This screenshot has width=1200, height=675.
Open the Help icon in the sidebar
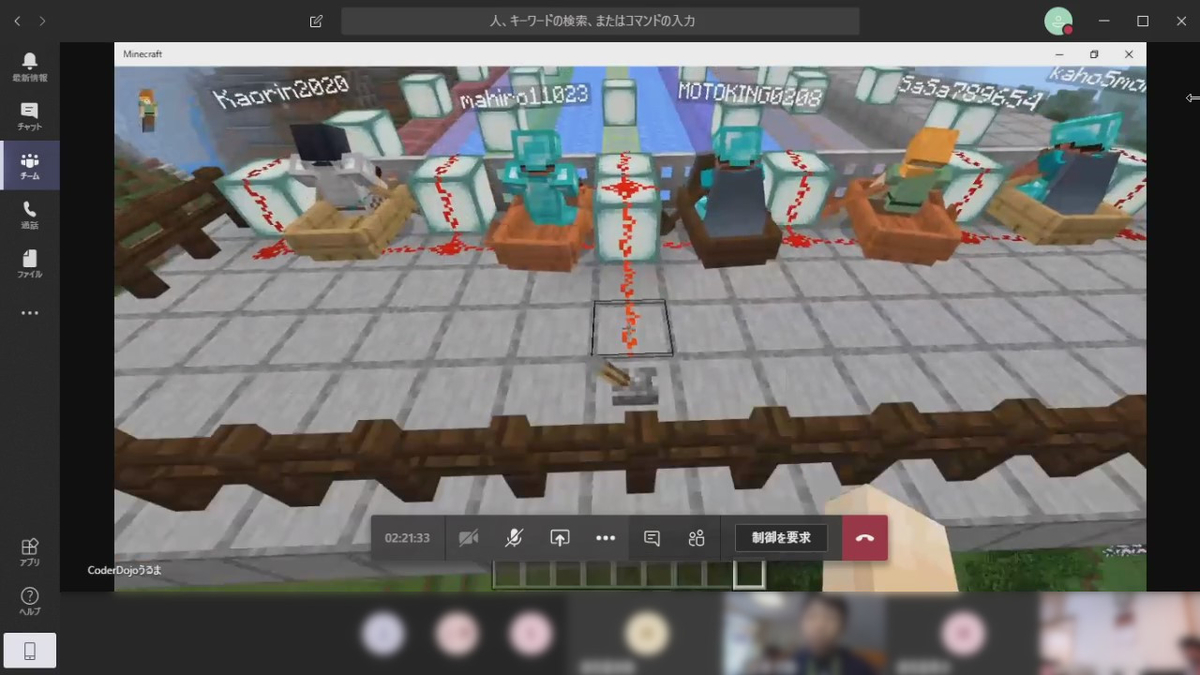[29, 601]
